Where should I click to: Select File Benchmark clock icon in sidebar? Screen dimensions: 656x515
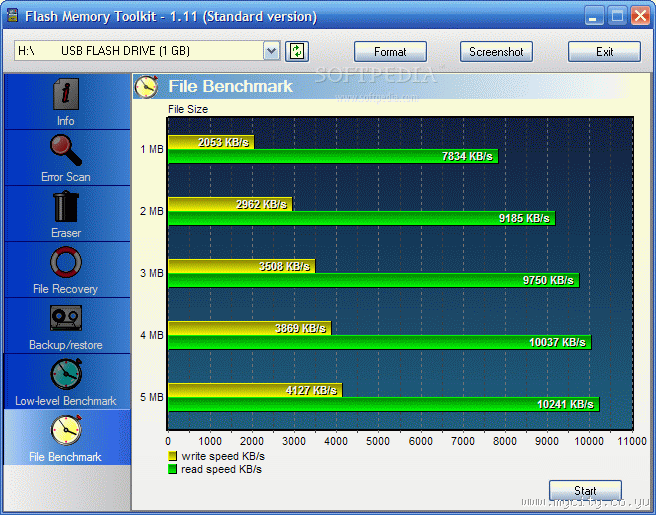point(66,430)
